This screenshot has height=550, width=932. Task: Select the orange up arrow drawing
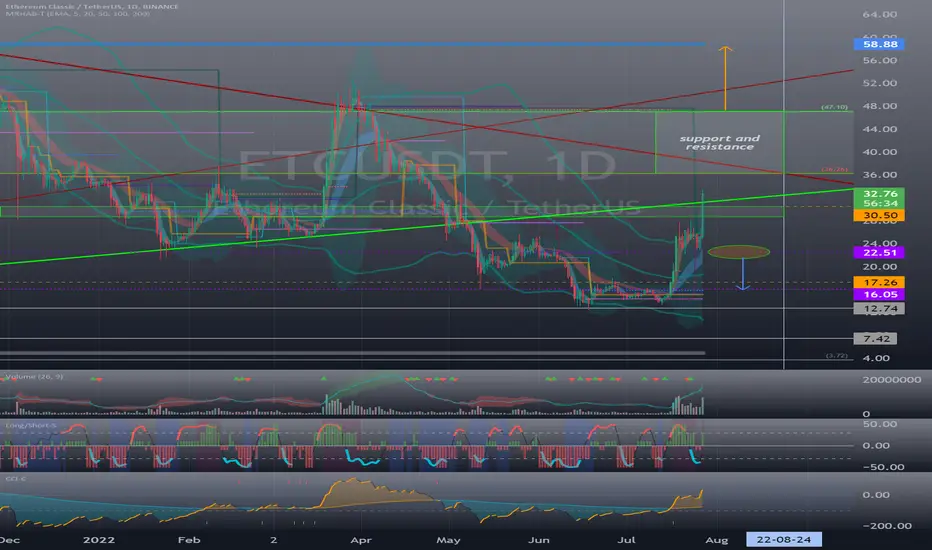pos(725,78)
